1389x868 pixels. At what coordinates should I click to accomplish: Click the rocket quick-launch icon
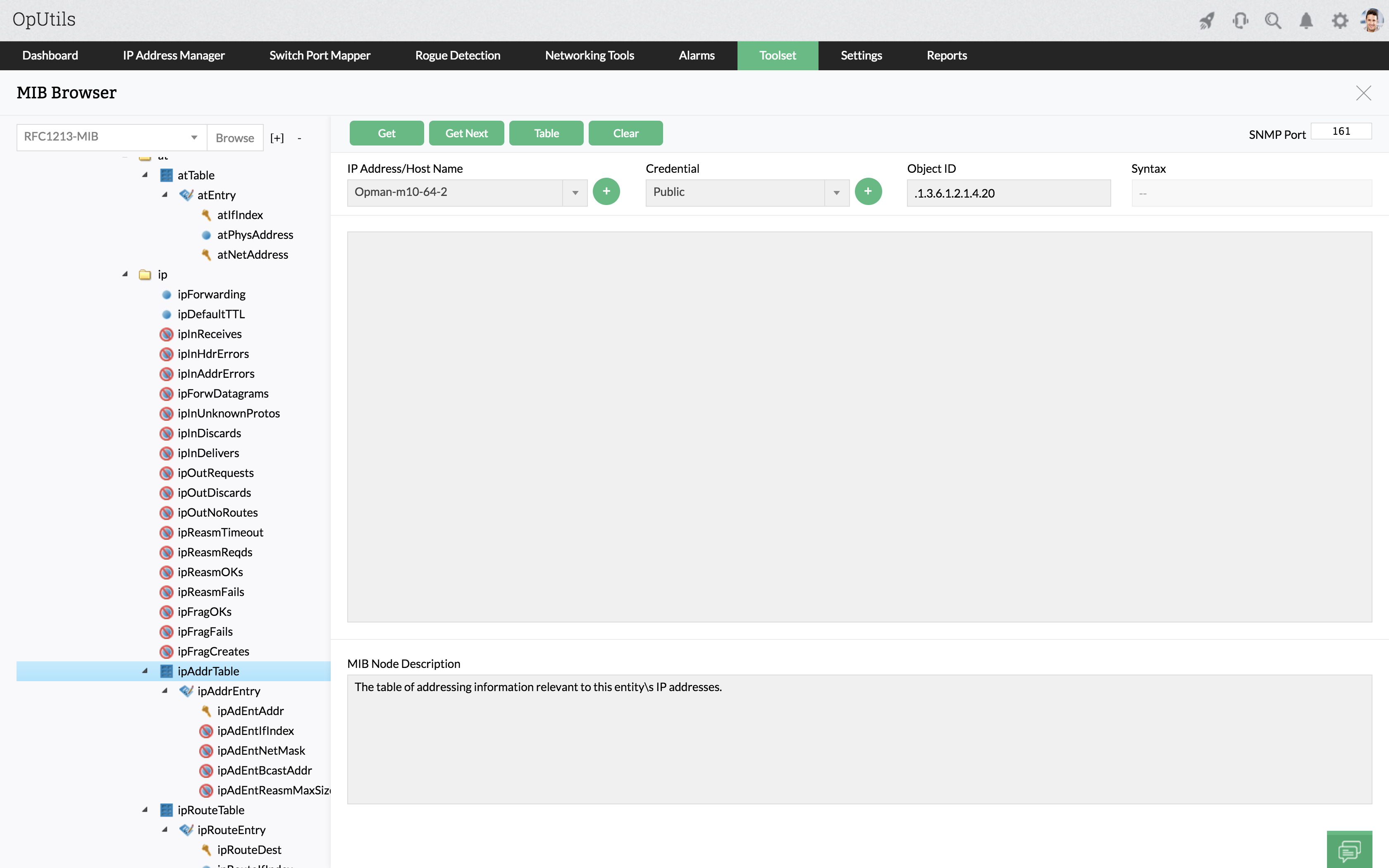coord(1206,21)
